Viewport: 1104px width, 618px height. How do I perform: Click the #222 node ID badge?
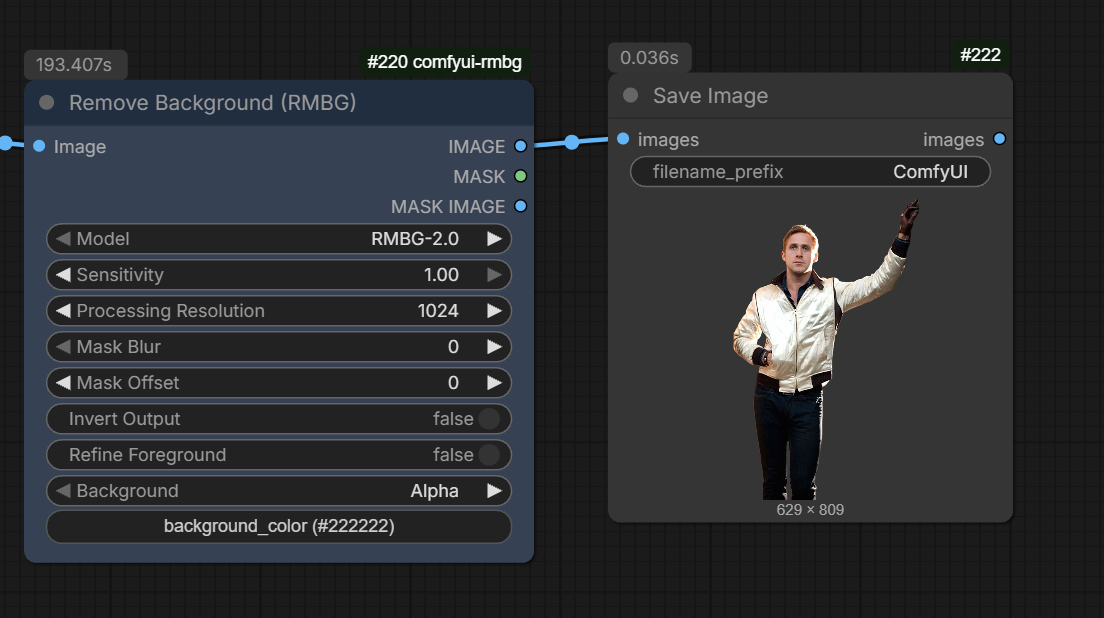[980, 55]
